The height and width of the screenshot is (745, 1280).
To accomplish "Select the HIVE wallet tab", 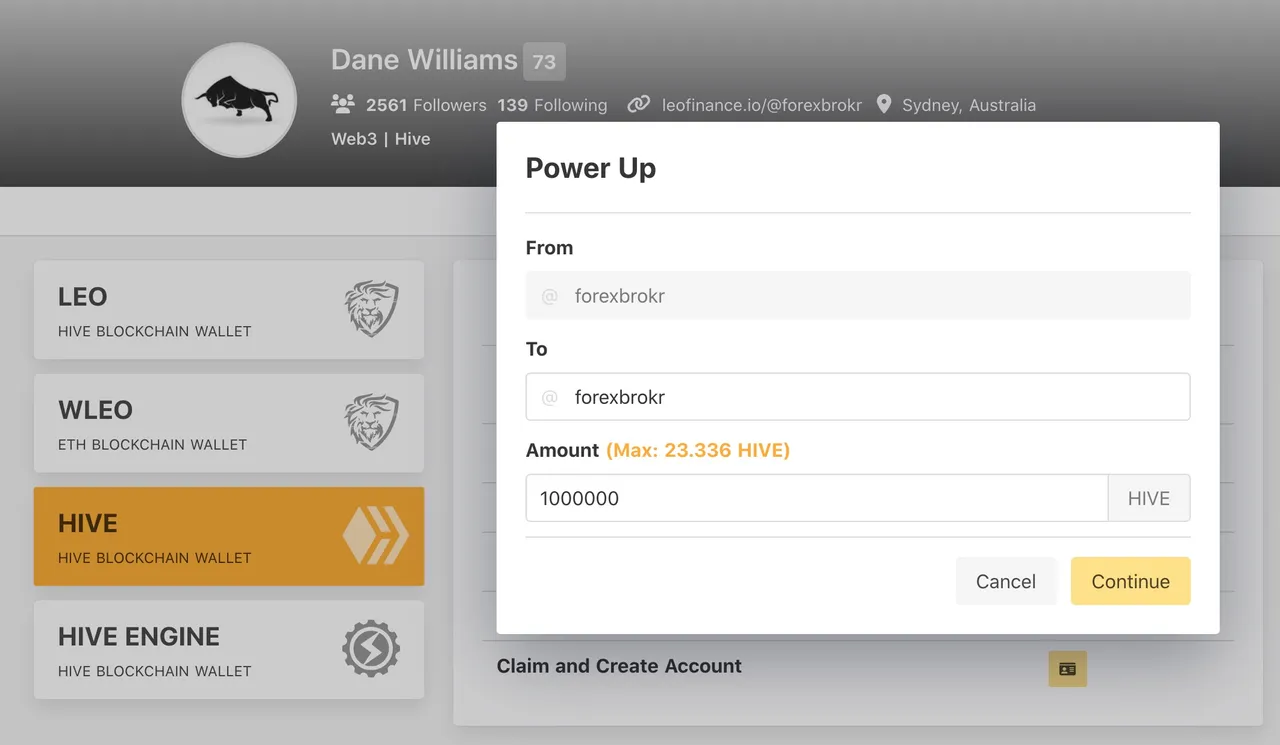I will point(229,536).
